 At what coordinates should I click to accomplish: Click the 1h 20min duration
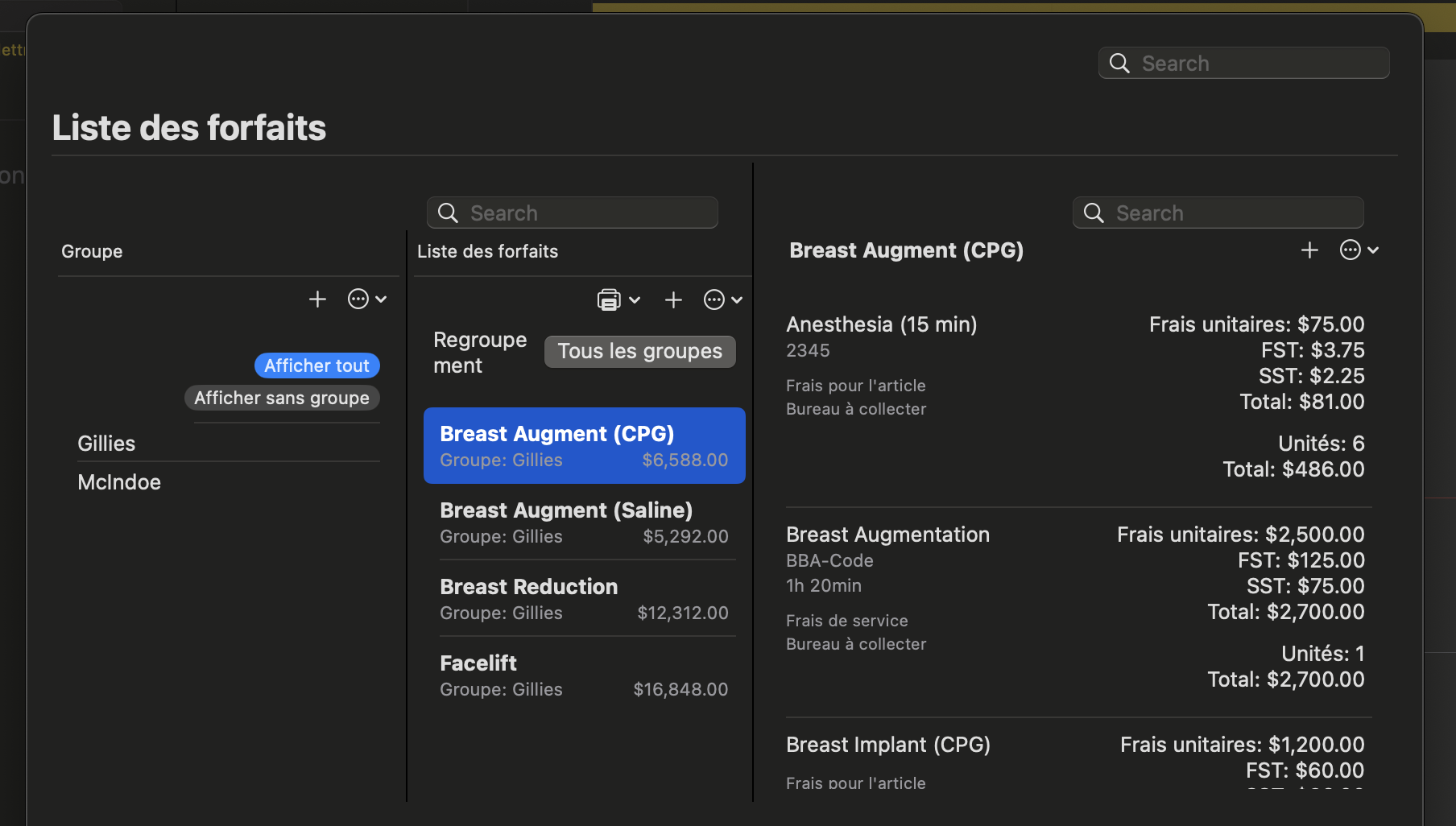(824, 585)
